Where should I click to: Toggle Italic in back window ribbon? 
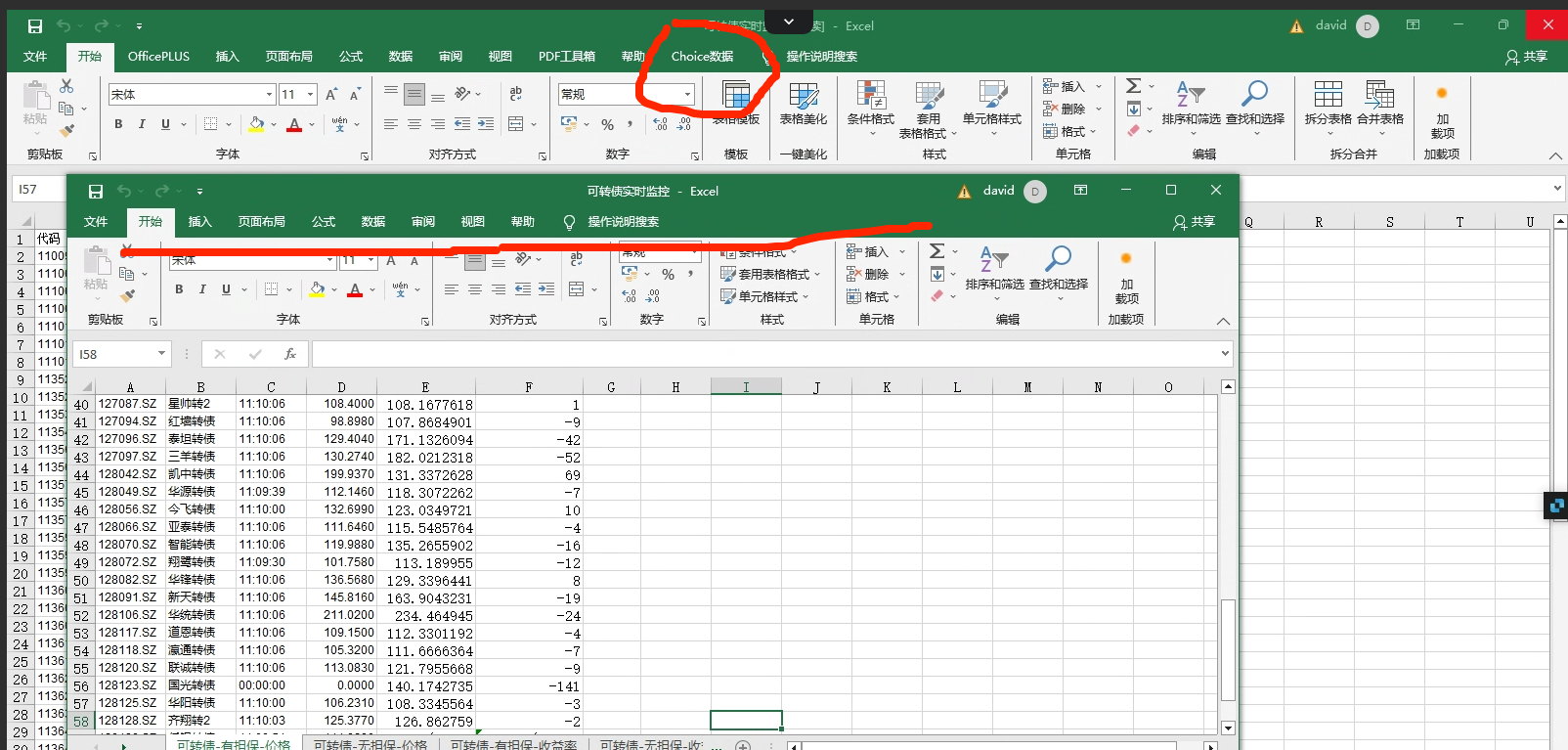click(142, 124)
